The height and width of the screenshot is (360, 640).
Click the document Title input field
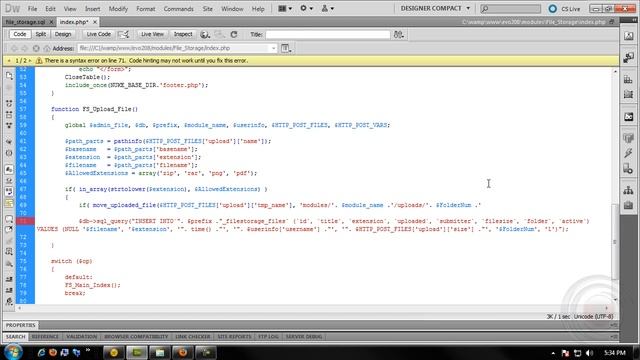328,35
